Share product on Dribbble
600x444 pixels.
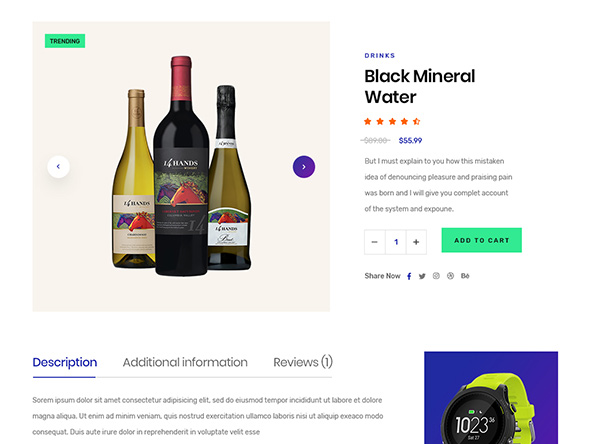[x=450, y=276]
